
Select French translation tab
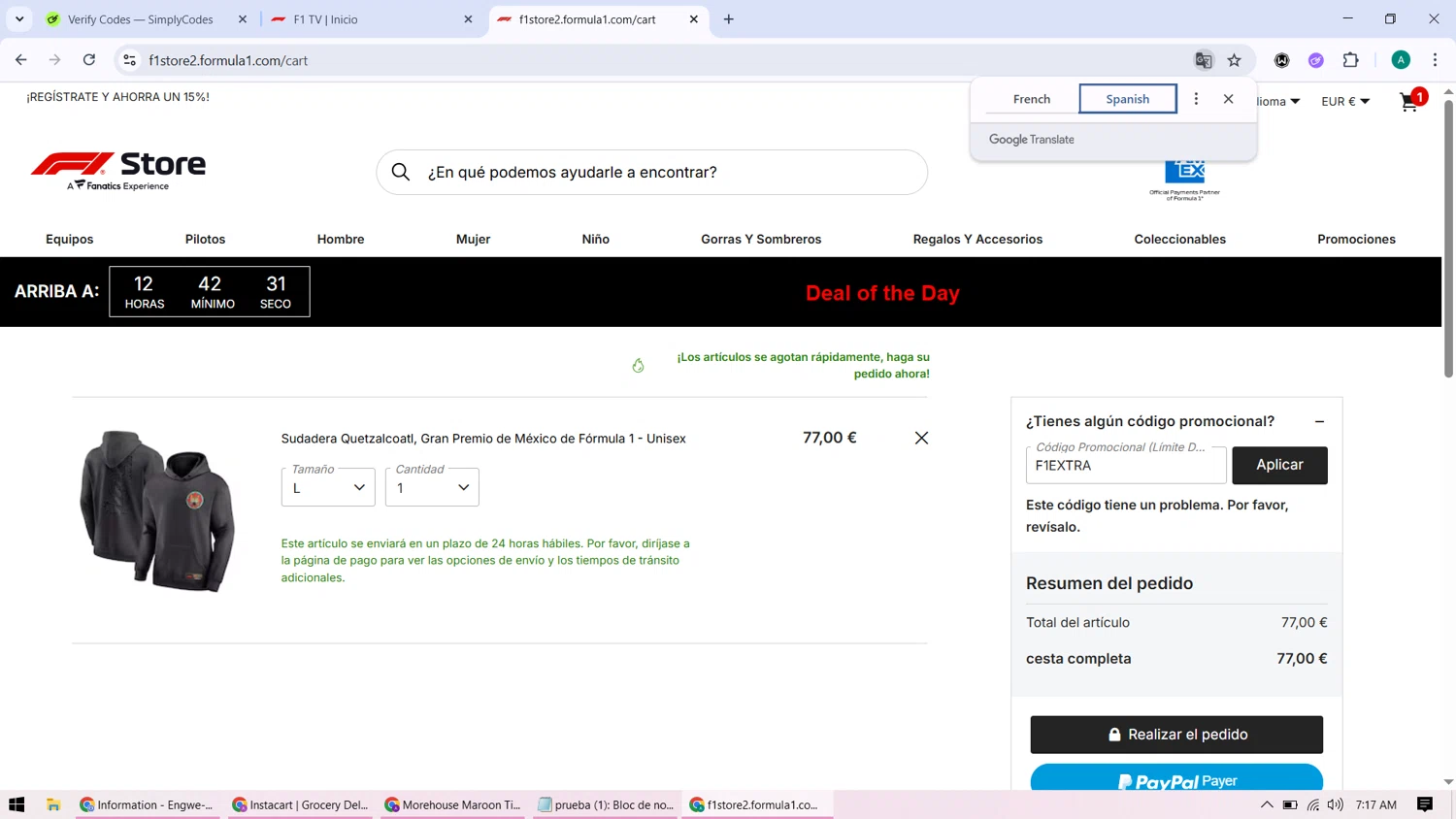click(1031, 99)
